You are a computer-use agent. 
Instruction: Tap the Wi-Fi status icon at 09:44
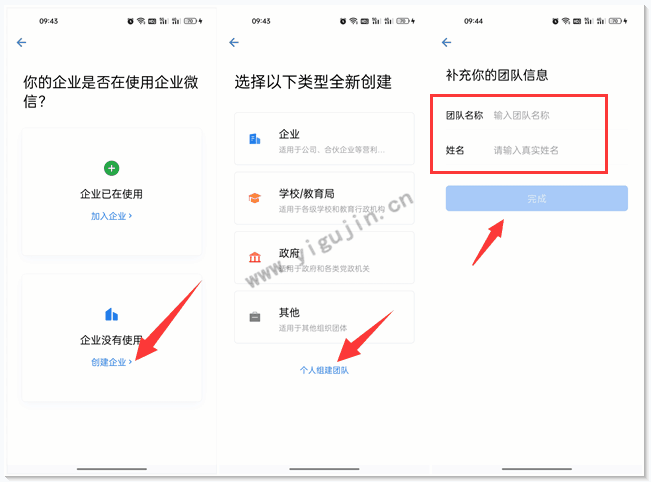point(565,21)
